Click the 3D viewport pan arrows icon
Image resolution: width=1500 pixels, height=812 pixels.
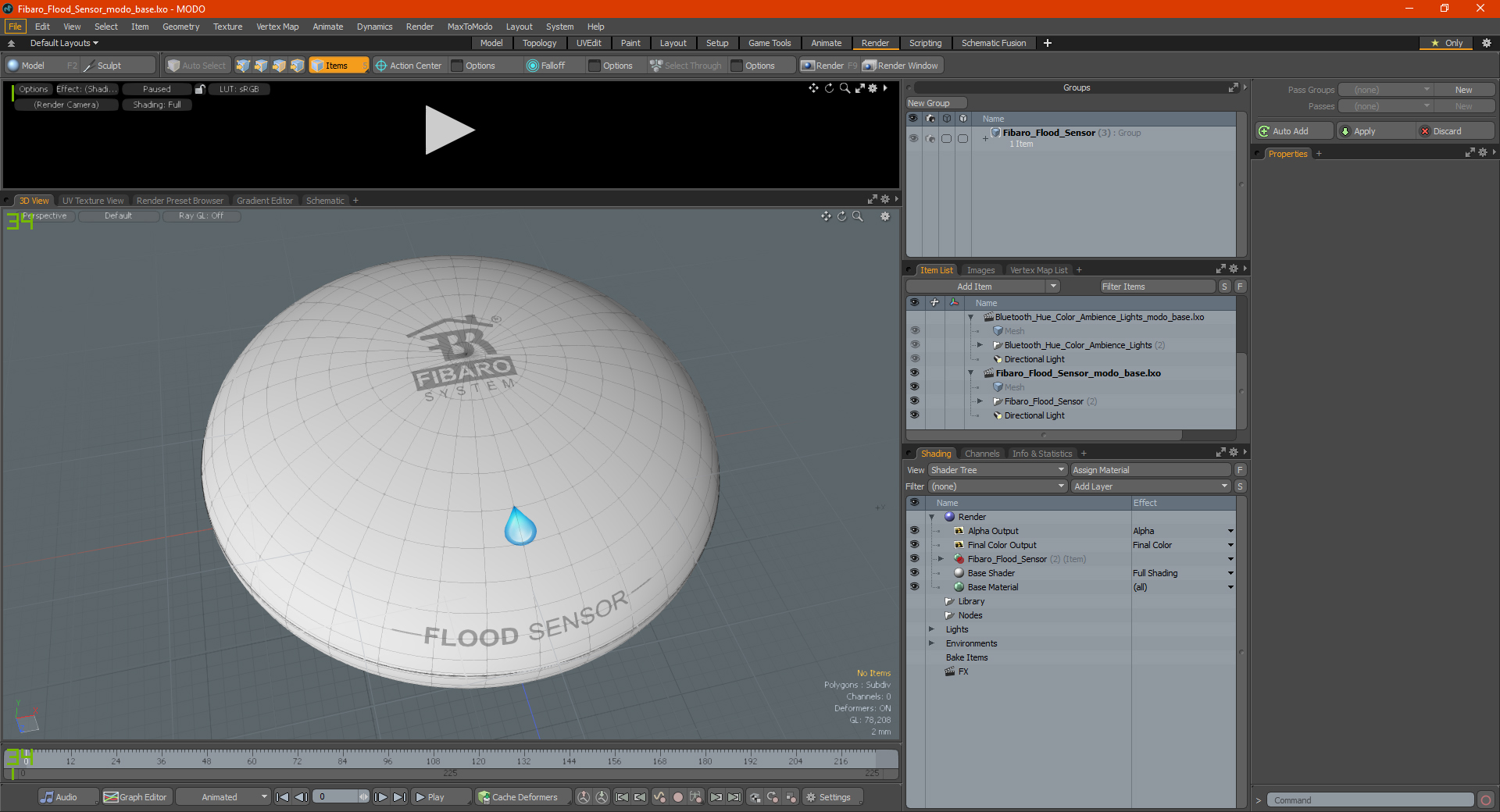coord(826,216)
